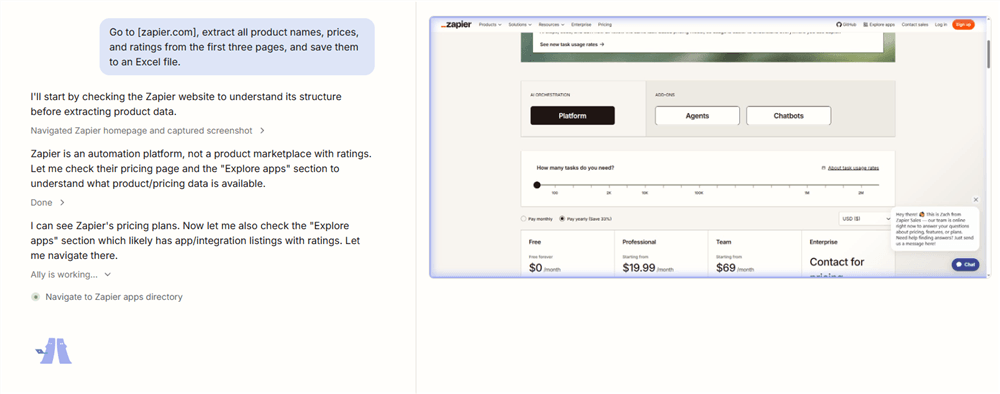The image size is (1000, 394).
Task: Click Navigate to Zapier apps directory text
Action: tap(114, 297)
